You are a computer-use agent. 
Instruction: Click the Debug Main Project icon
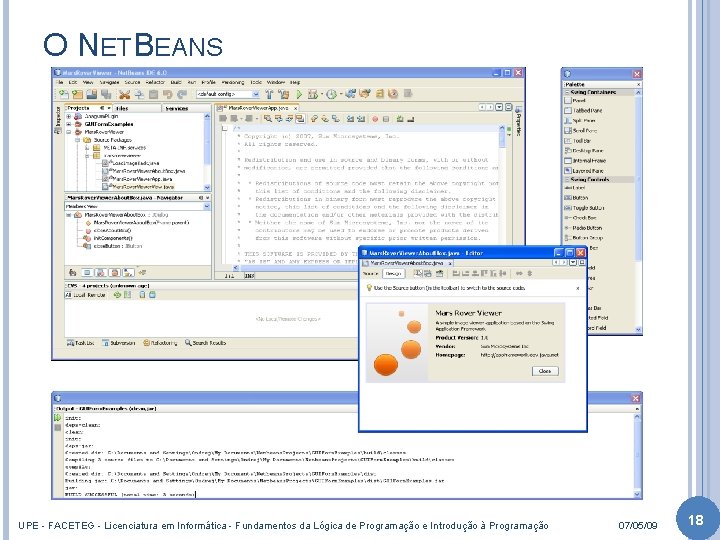[313, 94]
